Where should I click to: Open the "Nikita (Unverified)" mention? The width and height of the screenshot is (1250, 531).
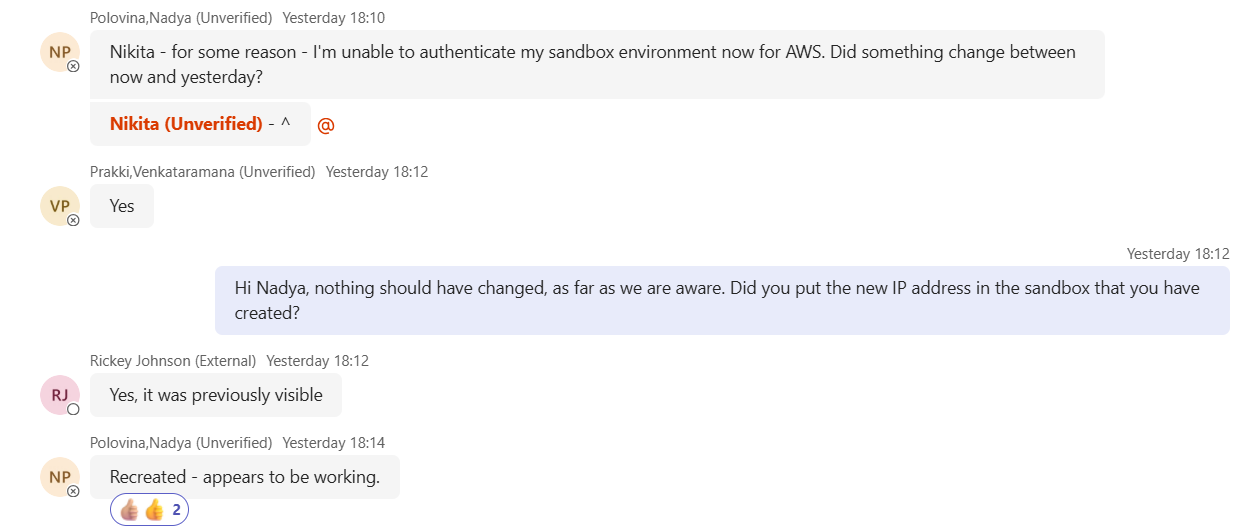tap(186, 124)
